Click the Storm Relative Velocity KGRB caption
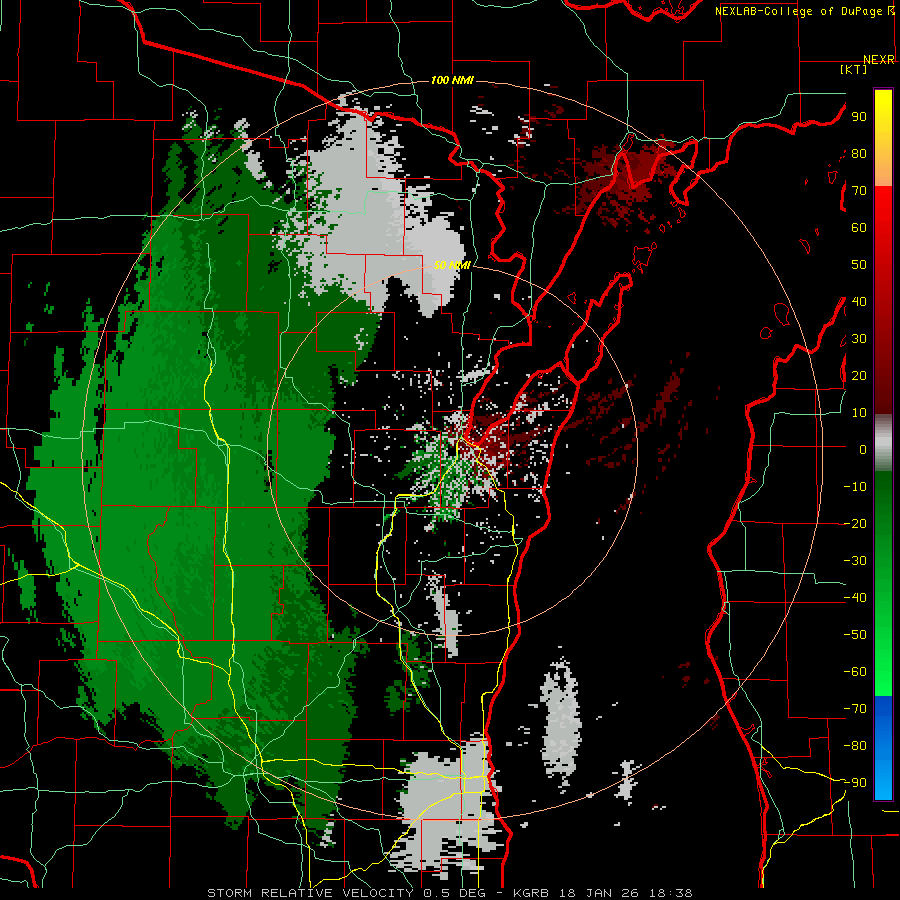The image size is (900, 900). [x=449, y=893]
